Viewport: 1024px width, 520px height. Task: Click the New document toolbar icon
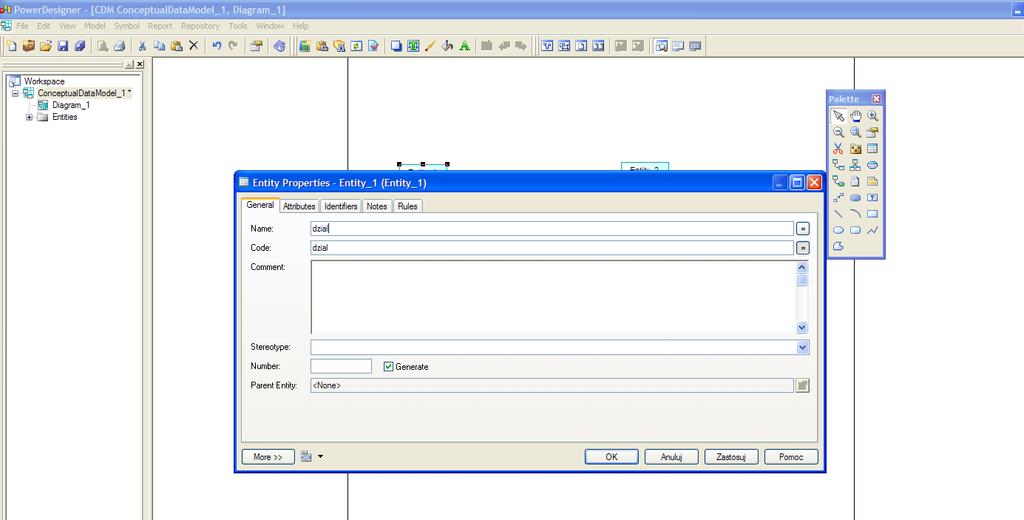click(x=12, y=46)
